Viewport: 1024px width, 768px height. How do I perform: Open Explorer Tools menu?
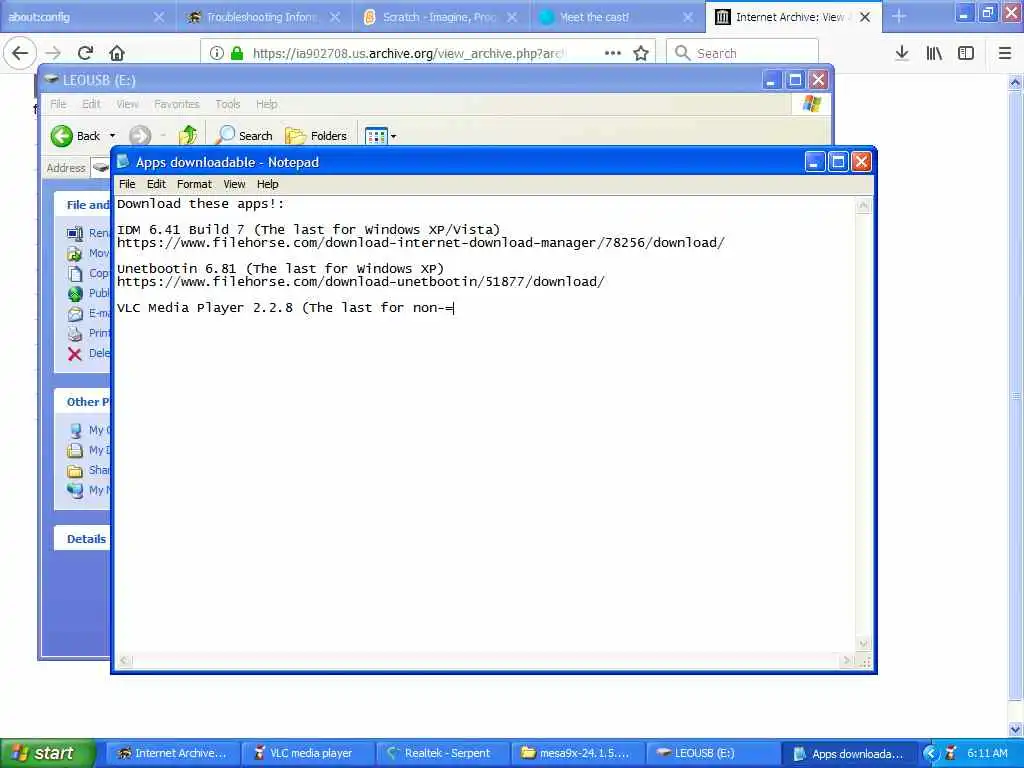coord(228,104)
